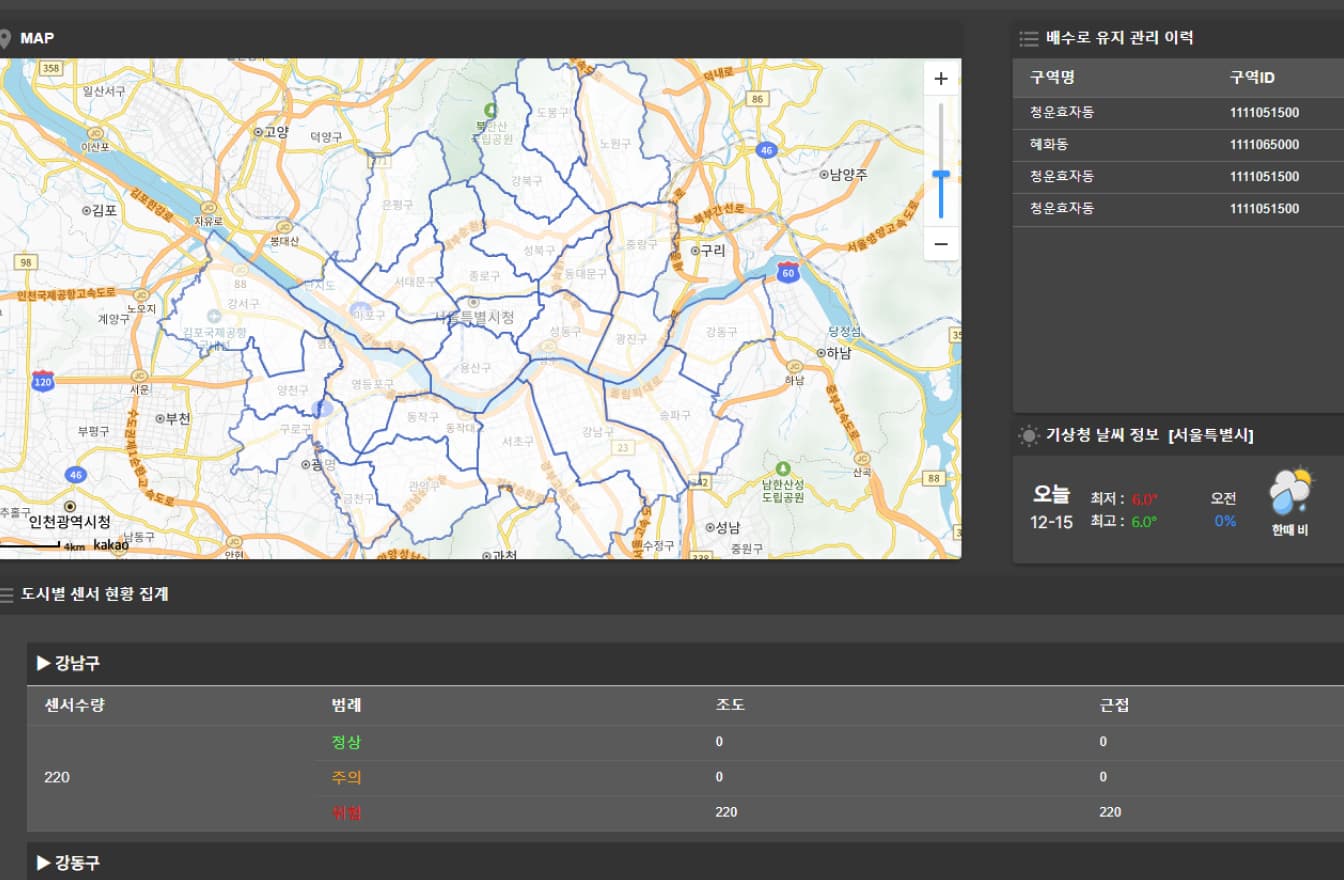1344x880 pixels.
Task: Click the 위험 legend label in 강남구 table
Action: 346,812
